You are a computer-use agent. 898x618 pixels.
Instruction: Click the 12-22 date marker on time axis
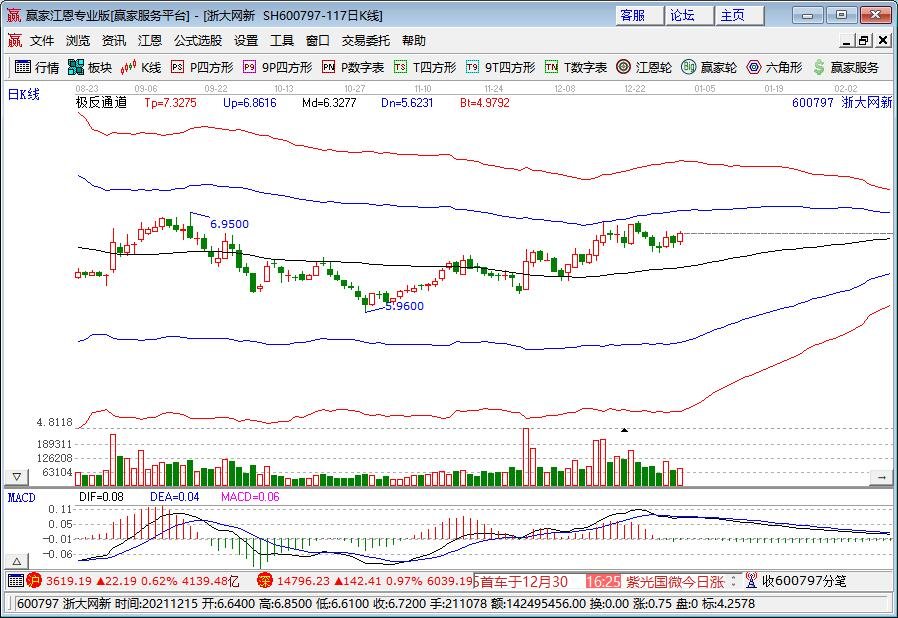coord(635,89)
